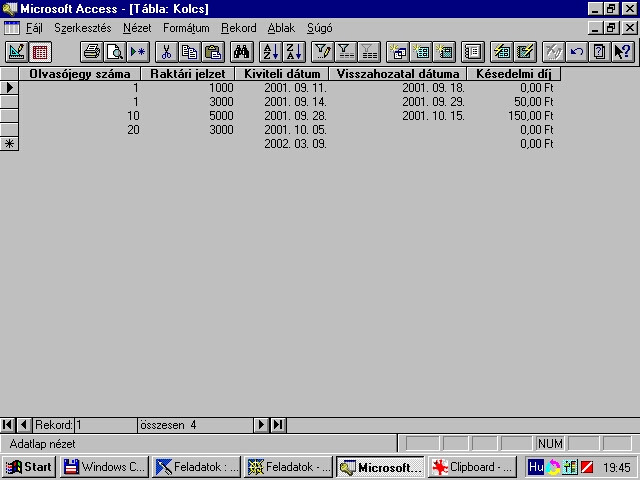
Task: Select the Kiviteli dátum column header
Action: 282,74
